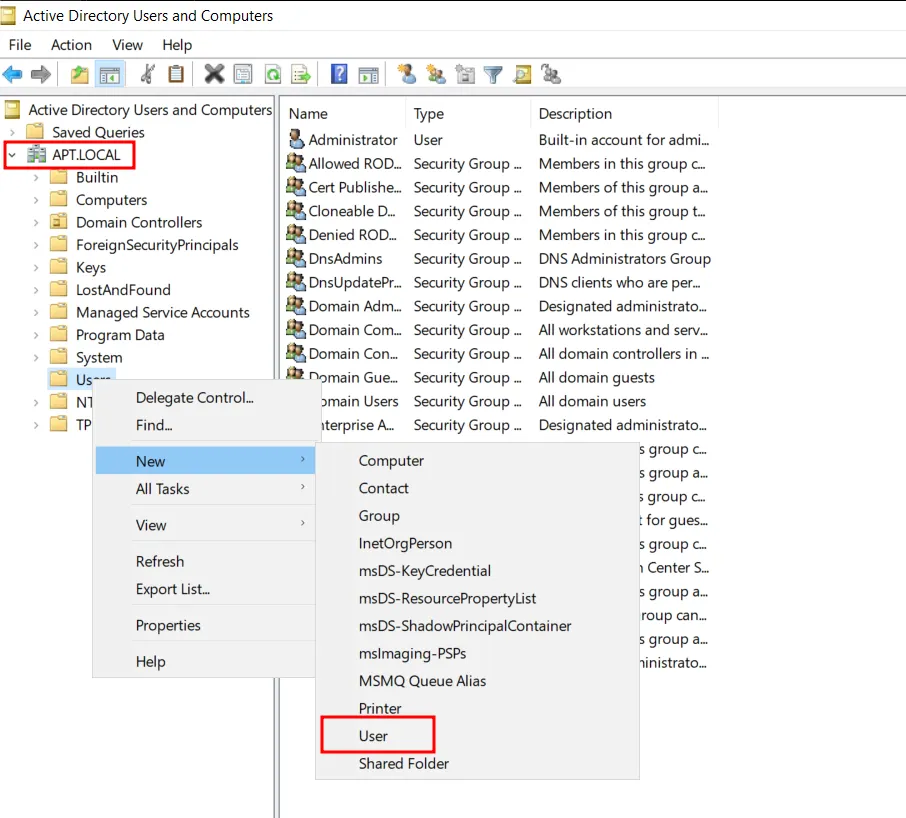
Task: Click the filter funnel toolbar icon
Action: [493, 75]
